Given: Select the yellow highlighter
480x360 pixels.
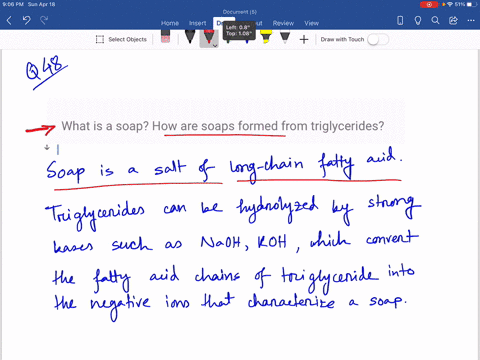Looking at the screenshot, I should tap(266, 37).
